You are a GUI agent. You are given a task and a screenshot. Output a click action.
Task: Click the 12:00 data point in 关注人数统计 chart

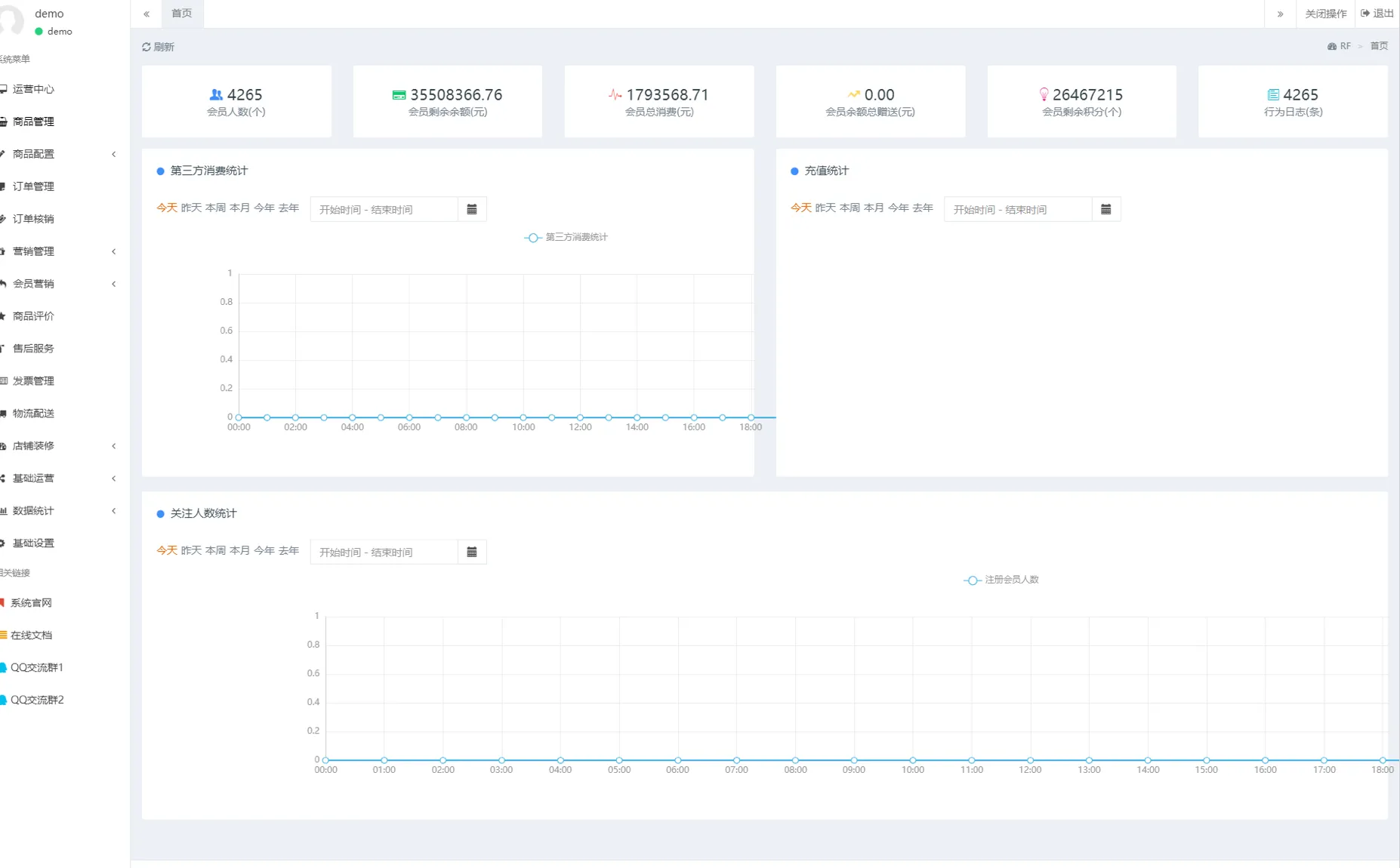1030,760
